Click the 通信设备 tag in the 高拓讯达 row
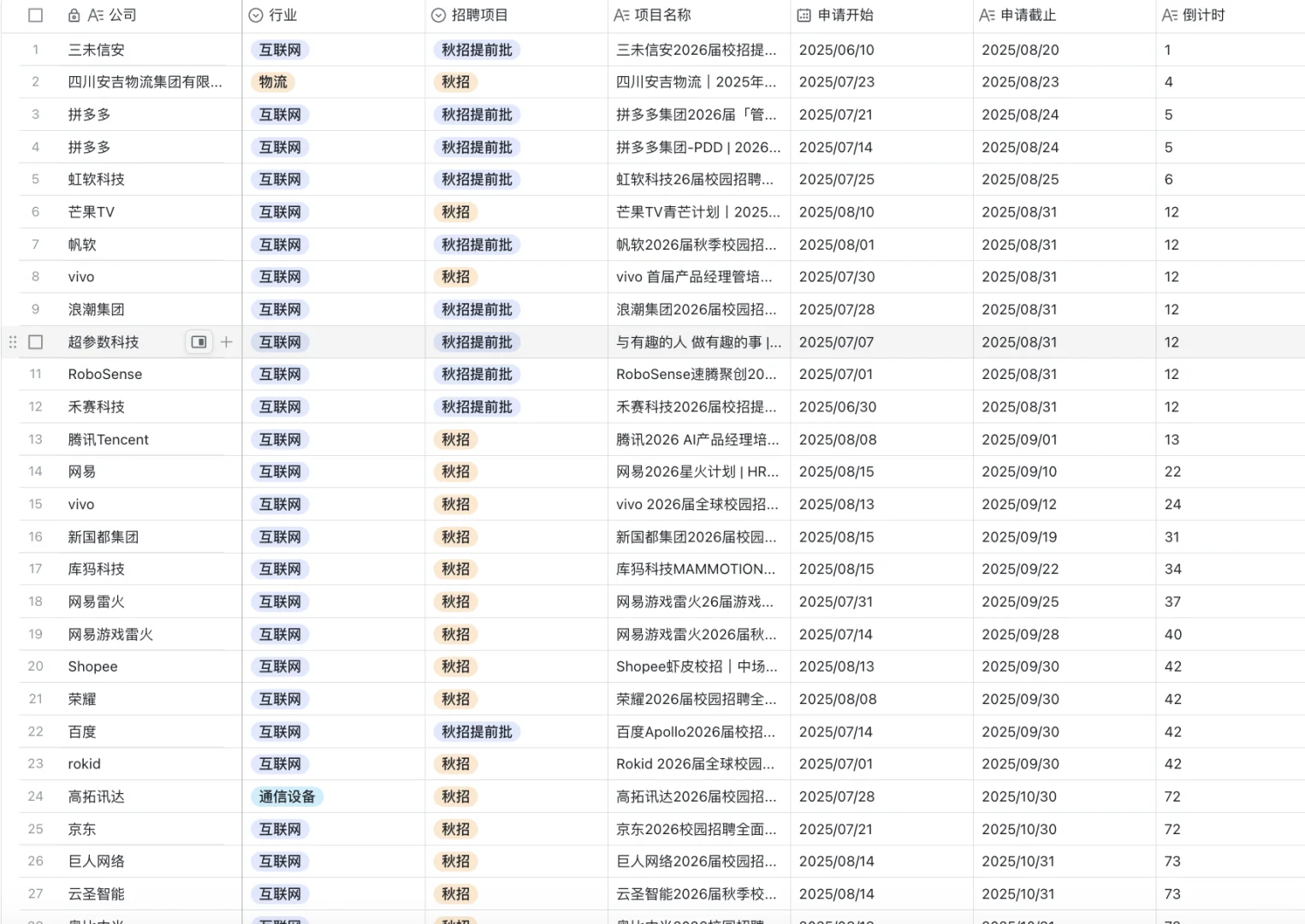Viewport: 1305px width, 924px height. coord(287,797)
